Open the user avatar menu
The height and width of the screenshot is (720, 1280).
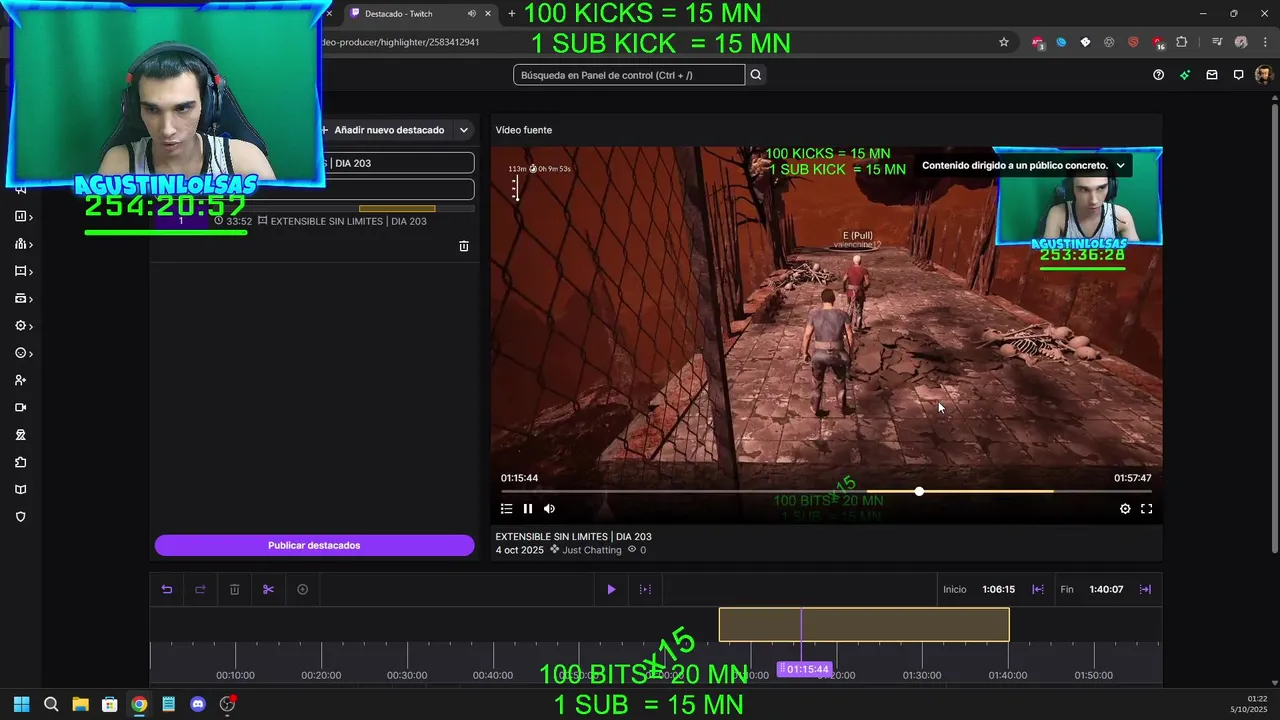1264,75
